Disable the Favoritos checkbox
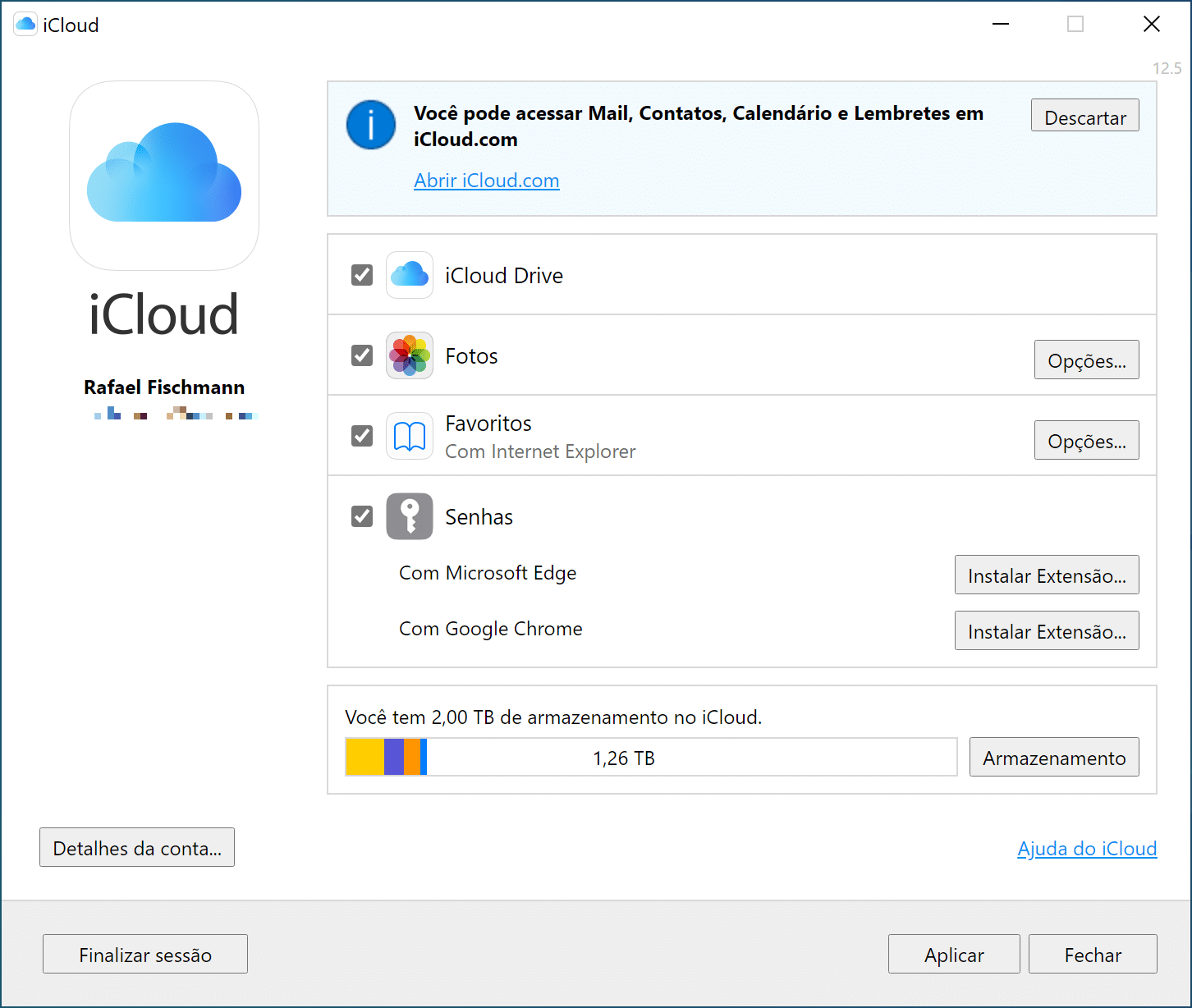Image resolution: width=1192 pixels, height=1008 pixels. pyautogui.click(x=362, y=436)
